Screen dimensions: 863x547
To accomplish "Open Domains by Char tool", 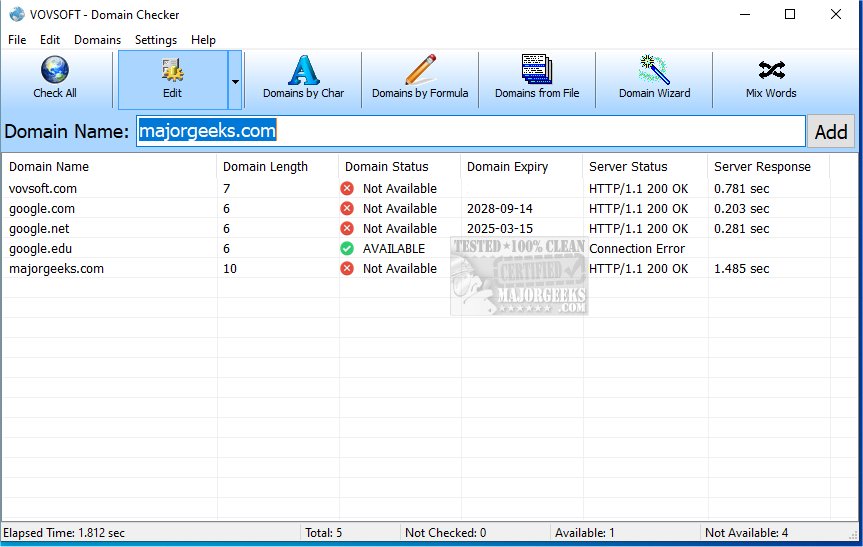I will point(303,71).
